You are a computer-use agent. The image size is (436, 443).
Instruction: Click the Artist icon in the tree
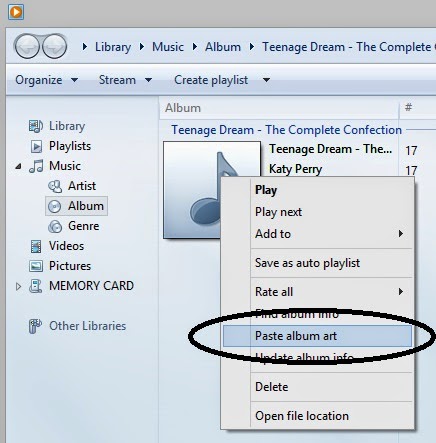pyautogui.click(x=55, y=186)
